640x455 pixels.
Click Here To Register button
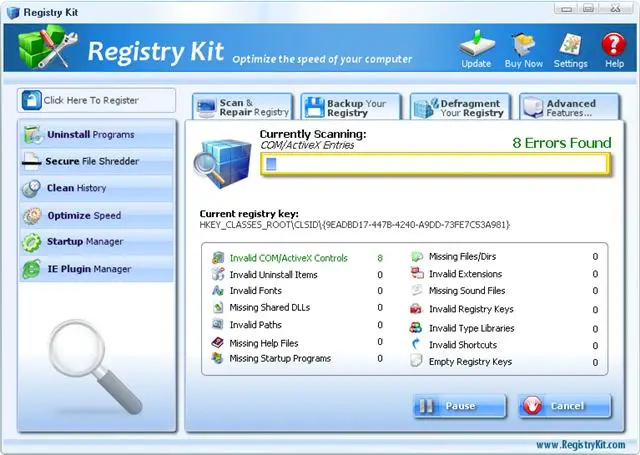(x=97, y=100)
